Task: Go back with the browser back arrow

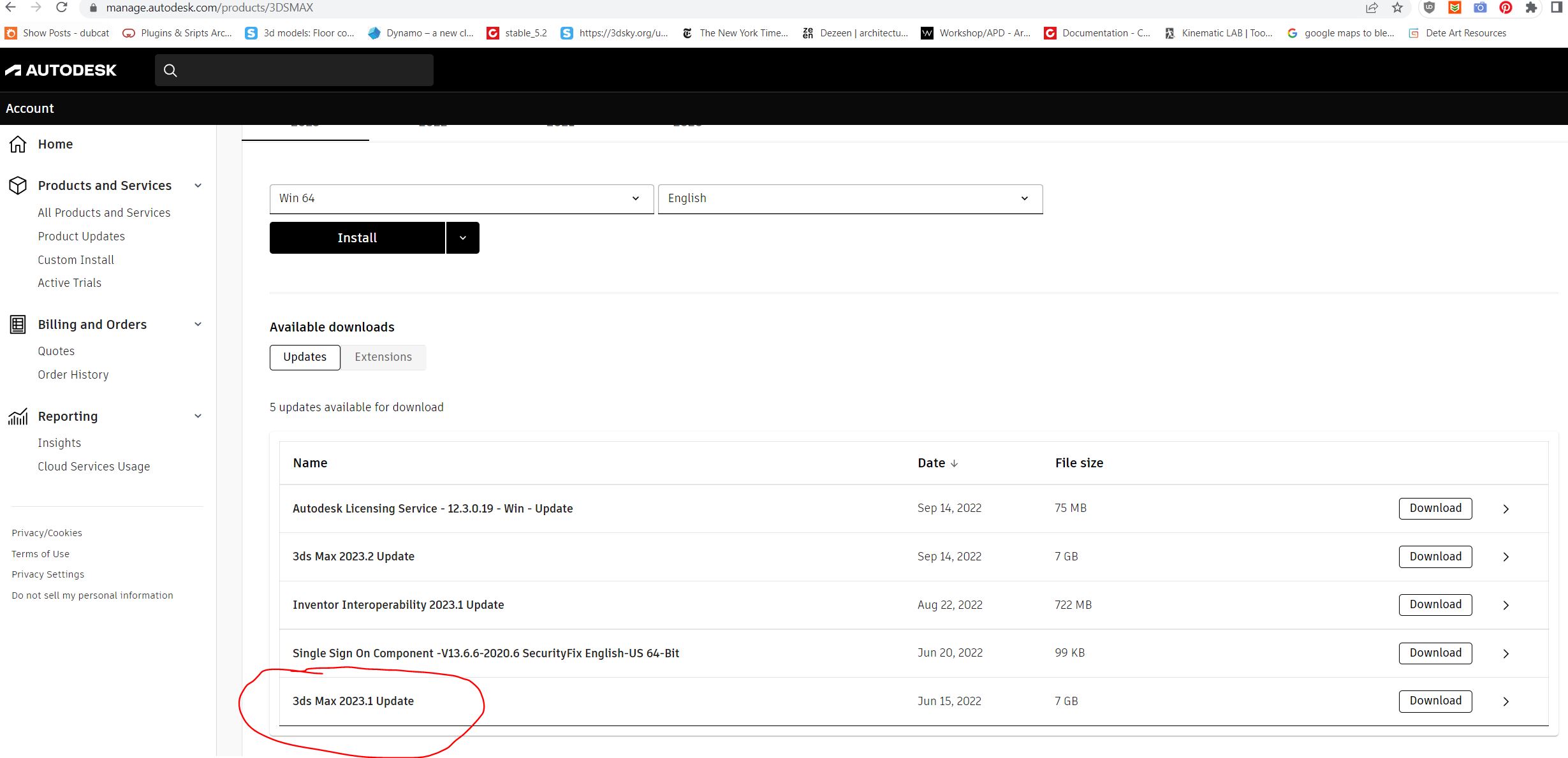Action: [x=11, y=8]
